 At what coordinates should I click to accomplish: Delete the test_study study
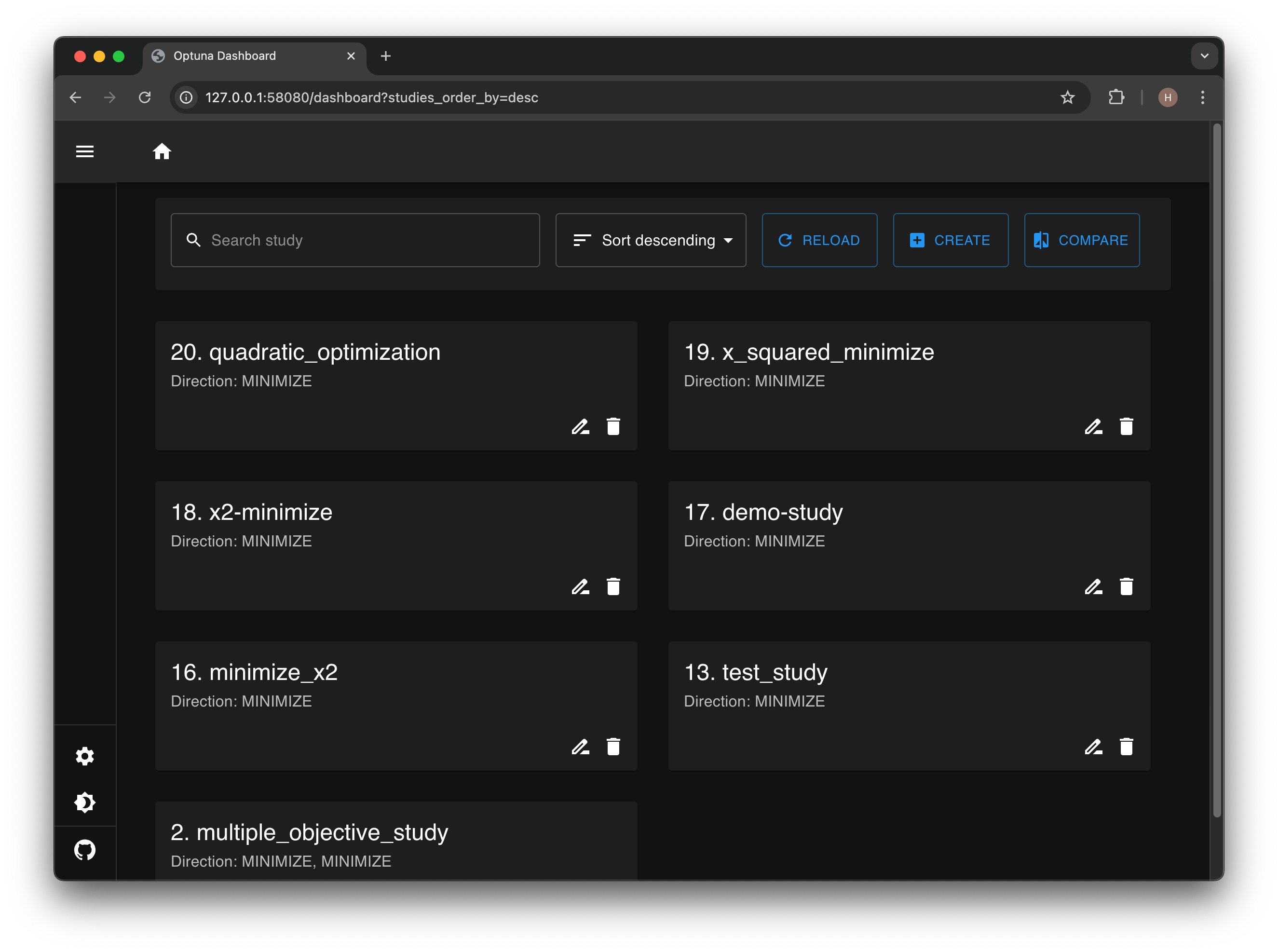coord(1127,747)
